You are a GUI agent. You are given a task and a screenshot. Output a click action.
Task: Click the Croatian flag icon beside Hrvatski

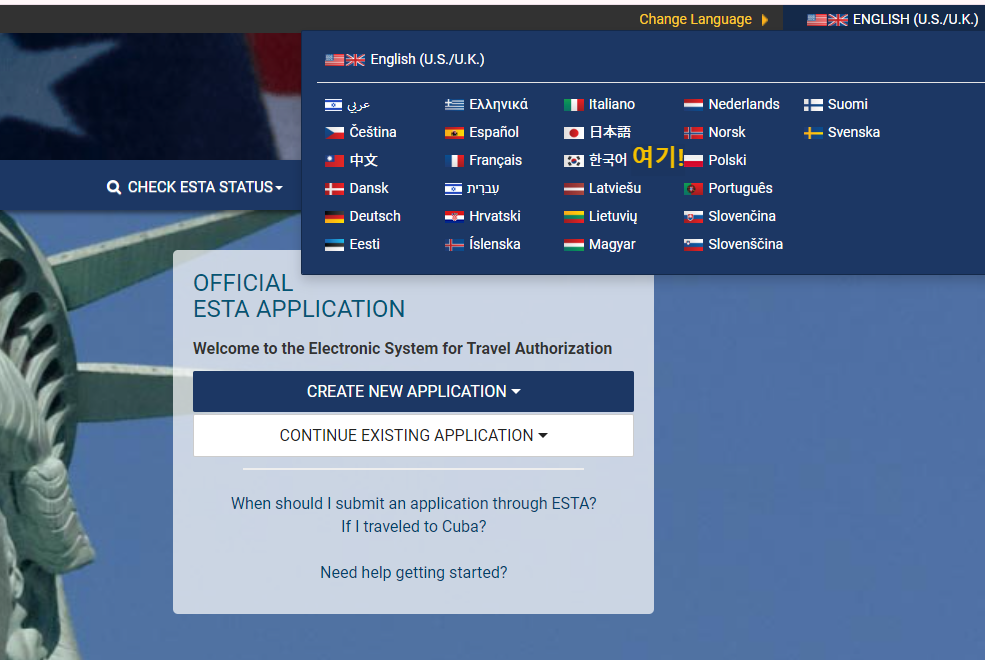click(x=454, y=217)
